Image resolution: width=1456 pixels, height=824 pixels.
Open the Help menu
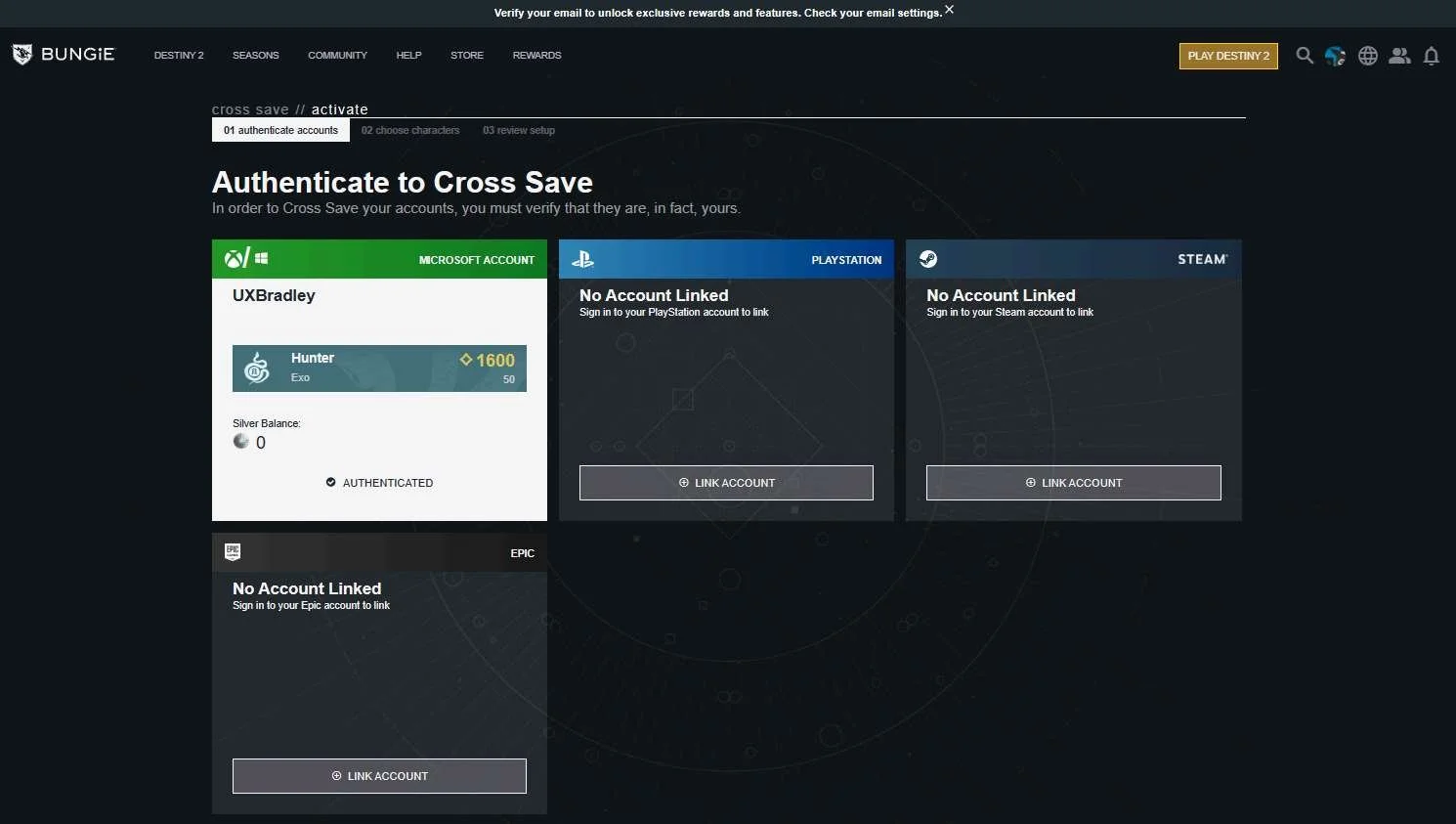408,56
